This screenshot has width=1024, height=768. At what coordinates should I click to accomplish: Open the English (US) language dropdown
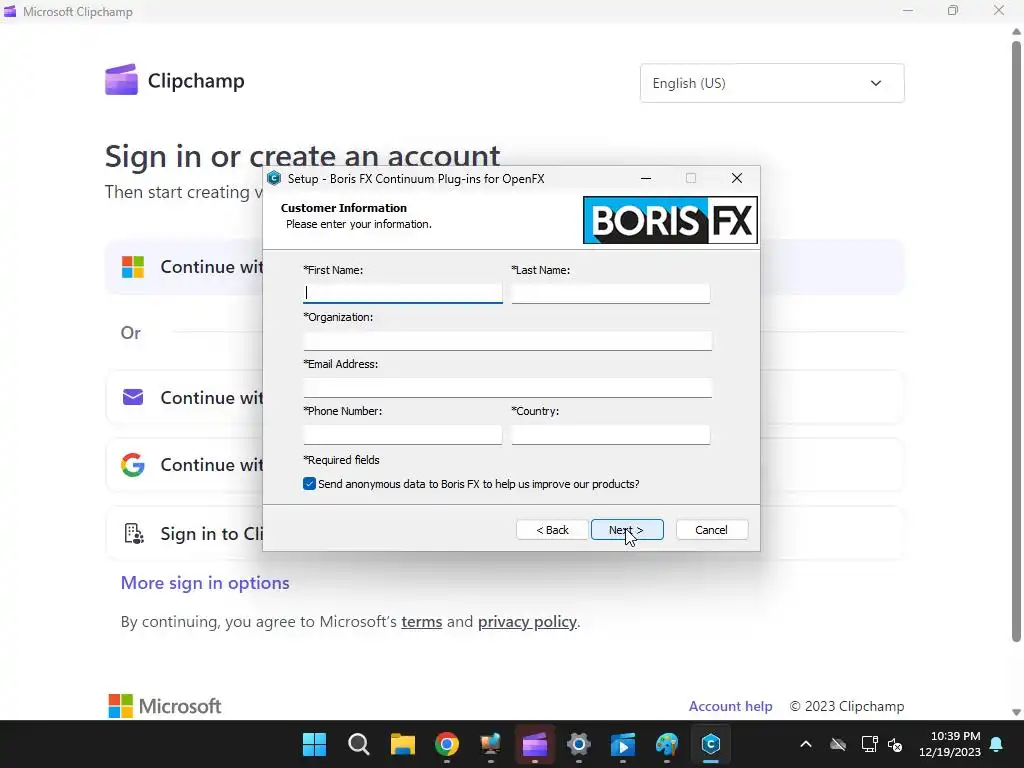click(772, 83)
